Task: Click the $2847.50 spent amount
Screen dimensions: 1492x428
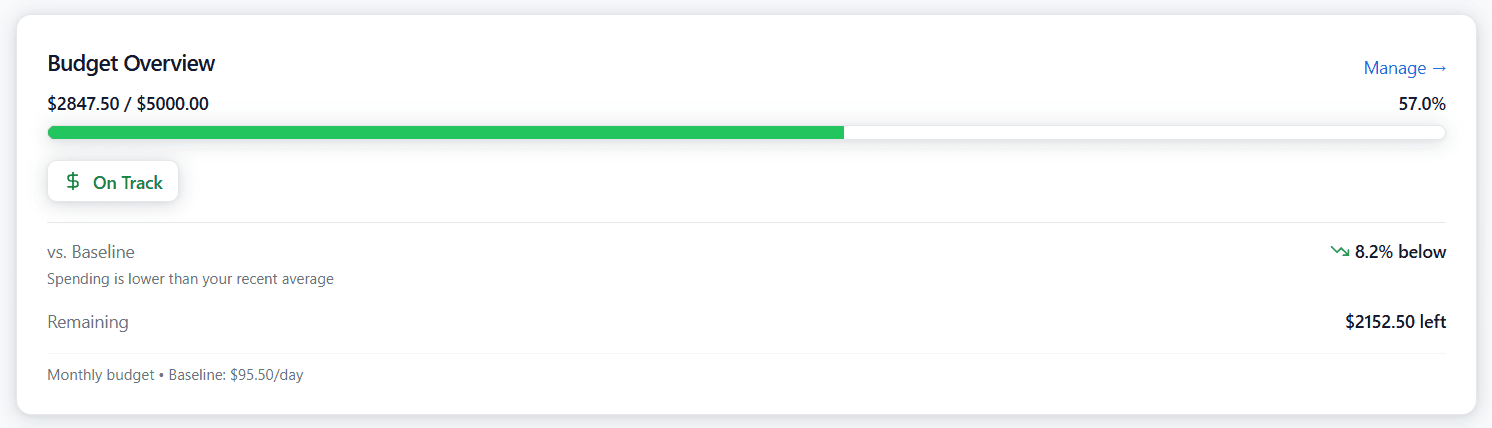Action: click(x=83, y=103)
